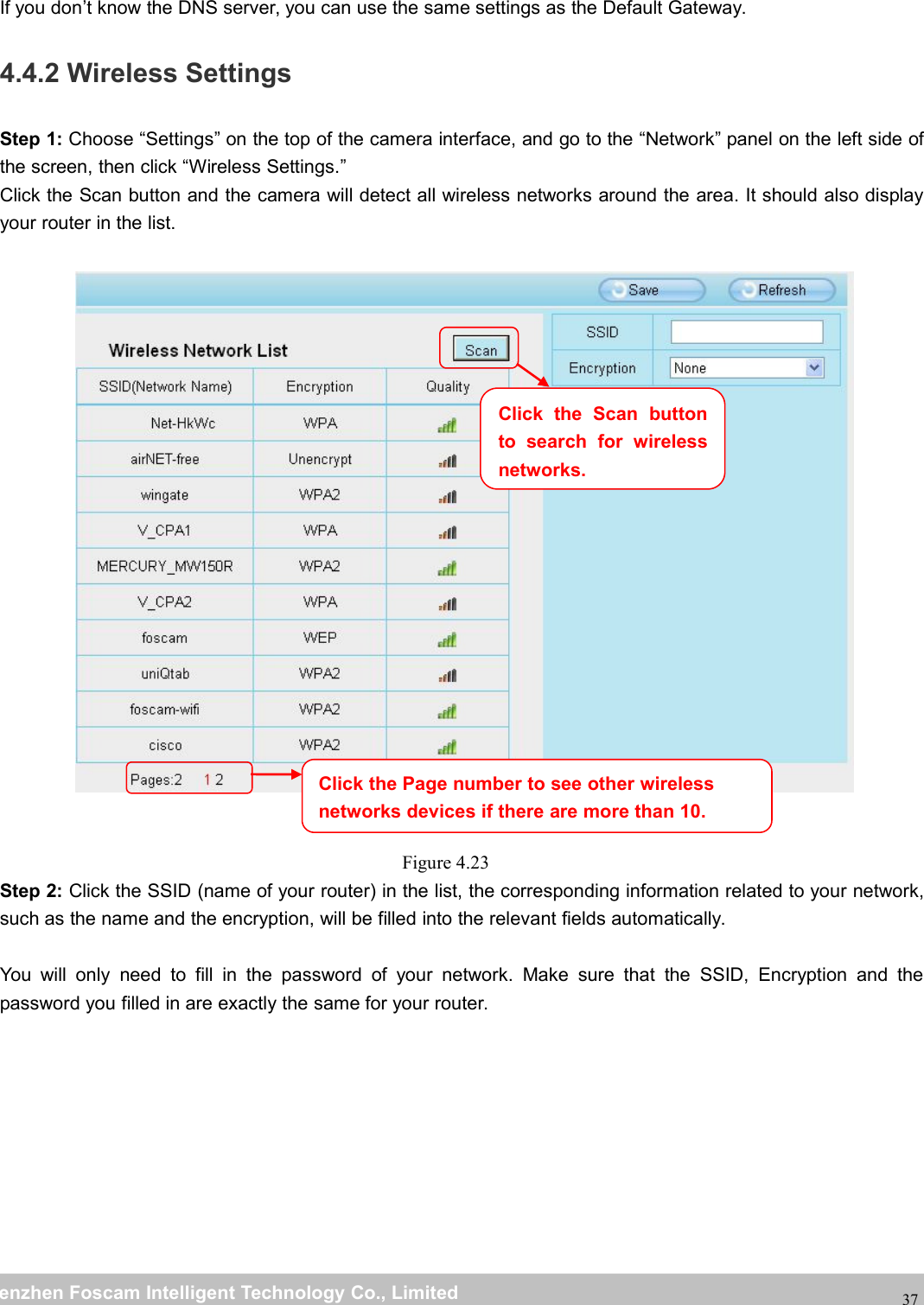
Task: Select the cisco network
Action: click(x=164, y=745)
